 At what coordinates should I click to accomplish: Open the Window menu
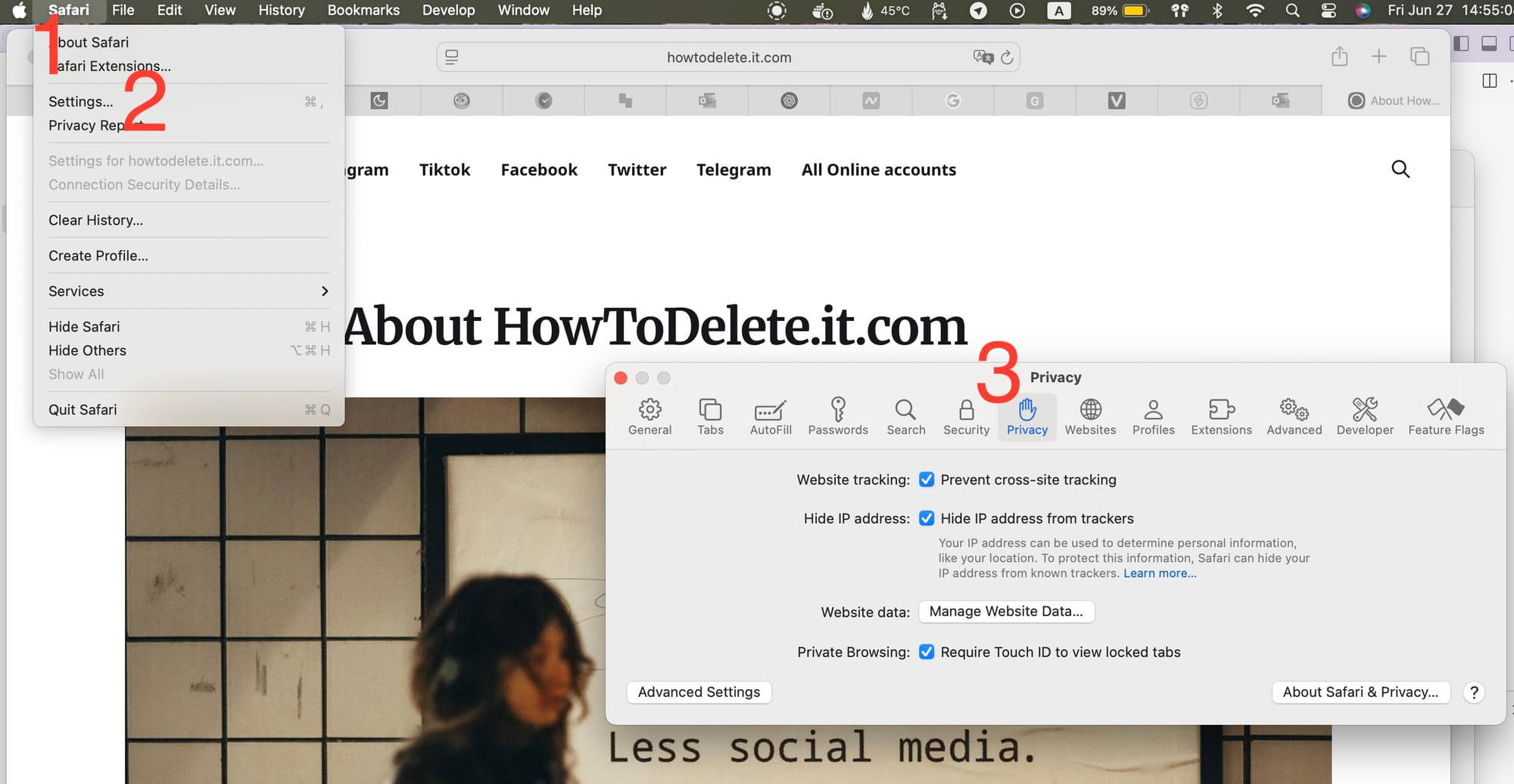point(523,11)
